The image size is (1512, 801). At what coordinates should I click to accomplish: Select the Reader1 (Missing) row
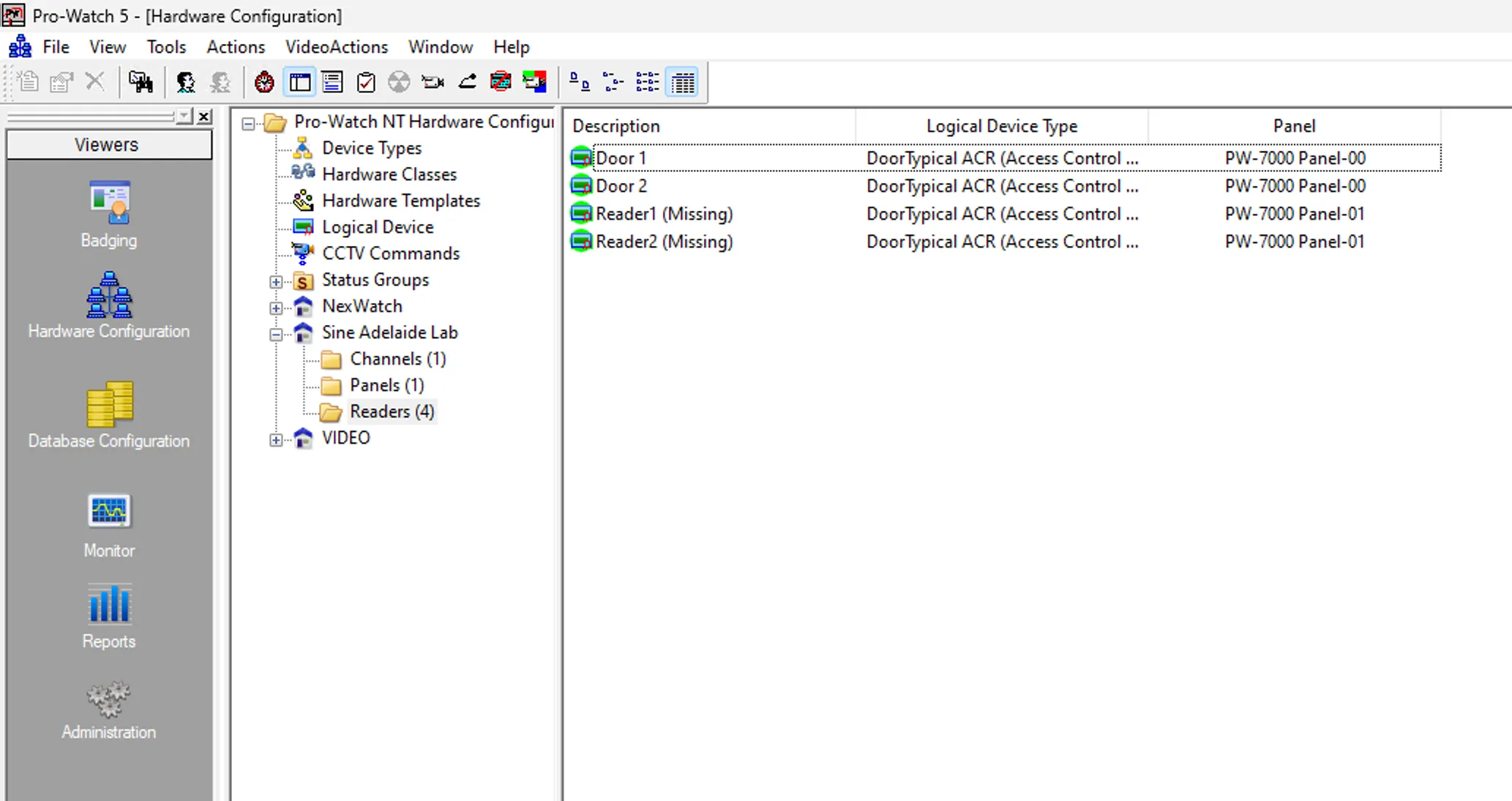[1004, 214]
